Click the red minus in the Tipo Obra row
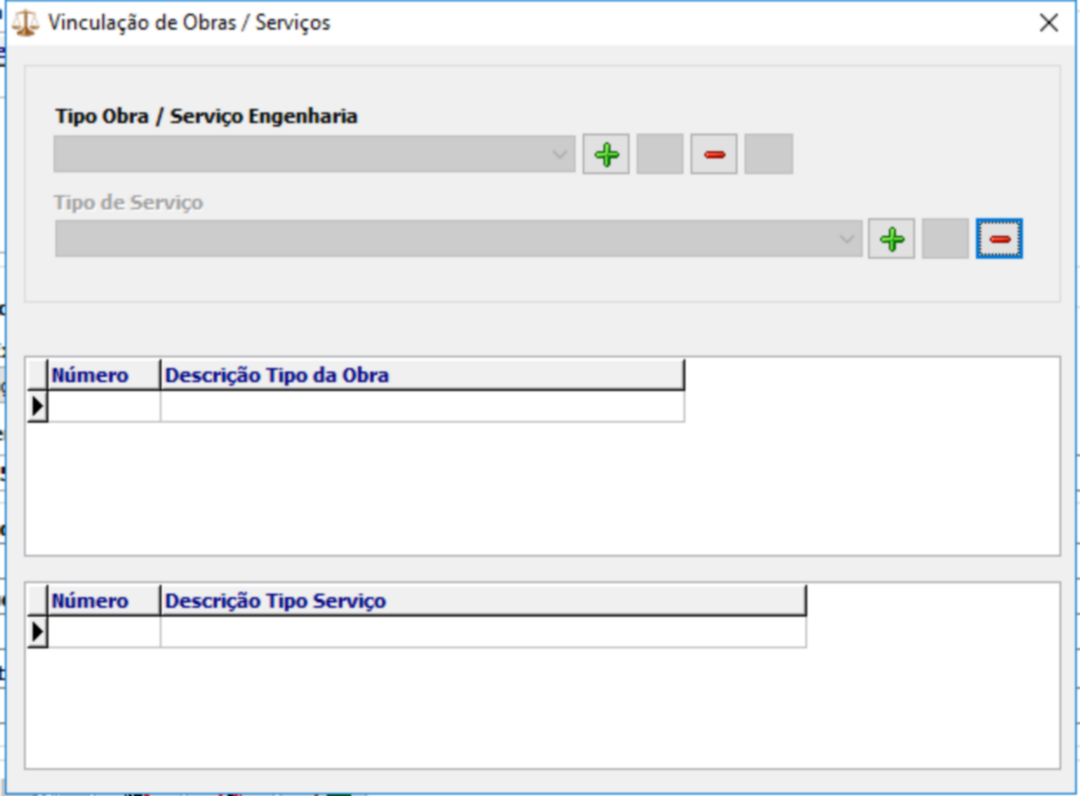This screenshot has width=1080, height=796. click(714, 155)
